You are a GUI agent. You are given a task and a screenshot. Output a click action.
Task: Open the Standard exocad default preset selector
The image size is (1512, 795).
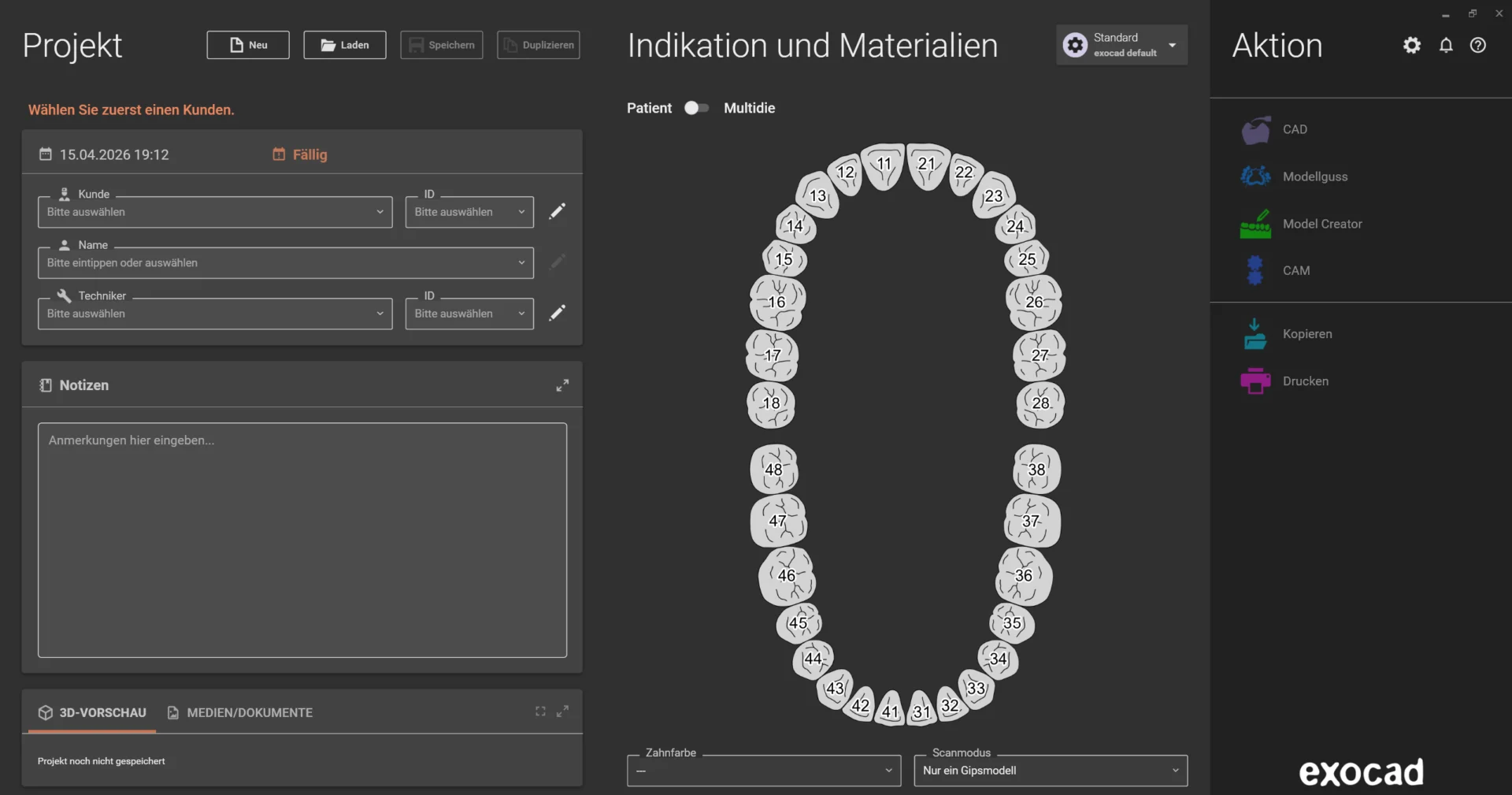(1121, 45)
